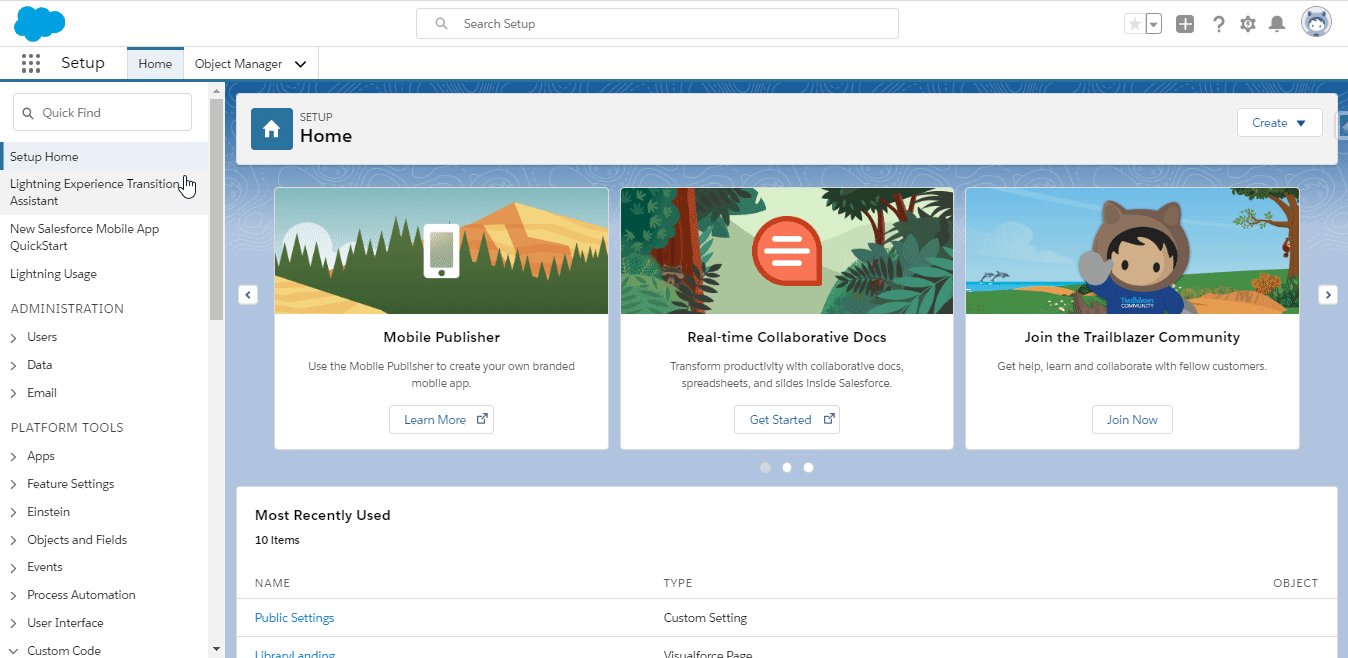
Task: Click the Favorites star icon
Action: [x=1134, y=24]
